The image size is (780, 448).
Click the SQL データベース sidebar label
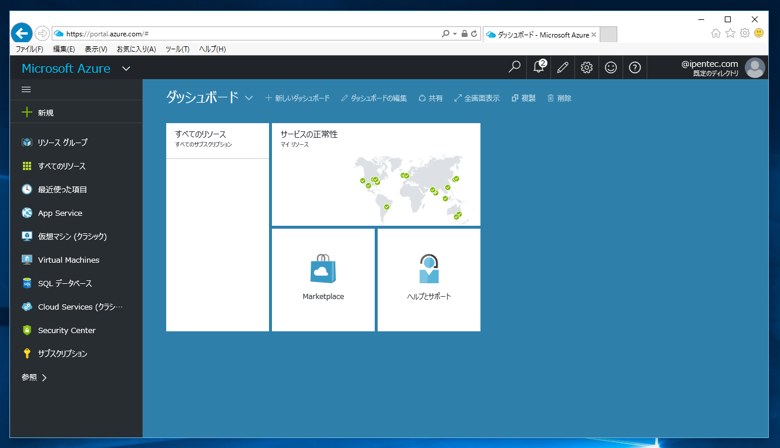pos(65,283)
